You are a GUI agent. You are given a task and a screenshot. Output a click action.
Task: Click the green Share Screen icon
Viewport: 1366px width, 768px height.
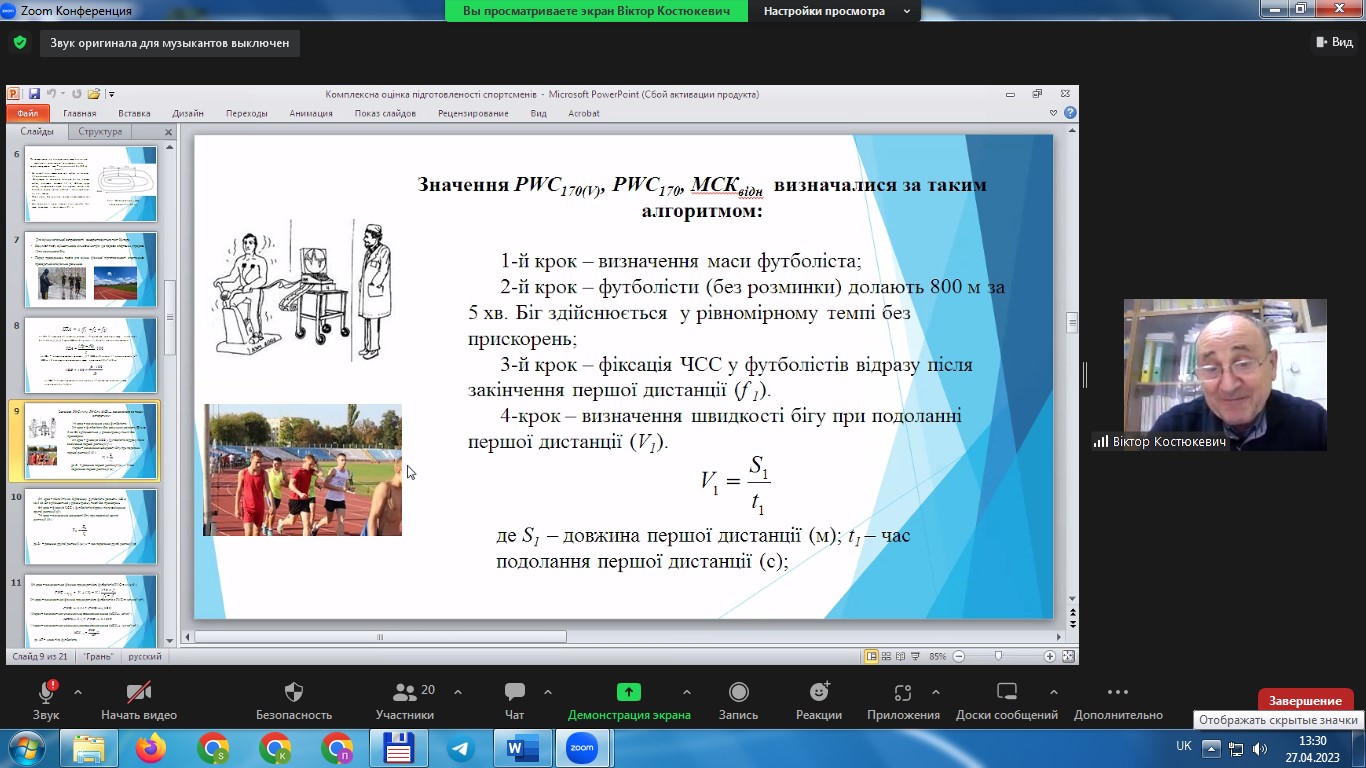629,692
